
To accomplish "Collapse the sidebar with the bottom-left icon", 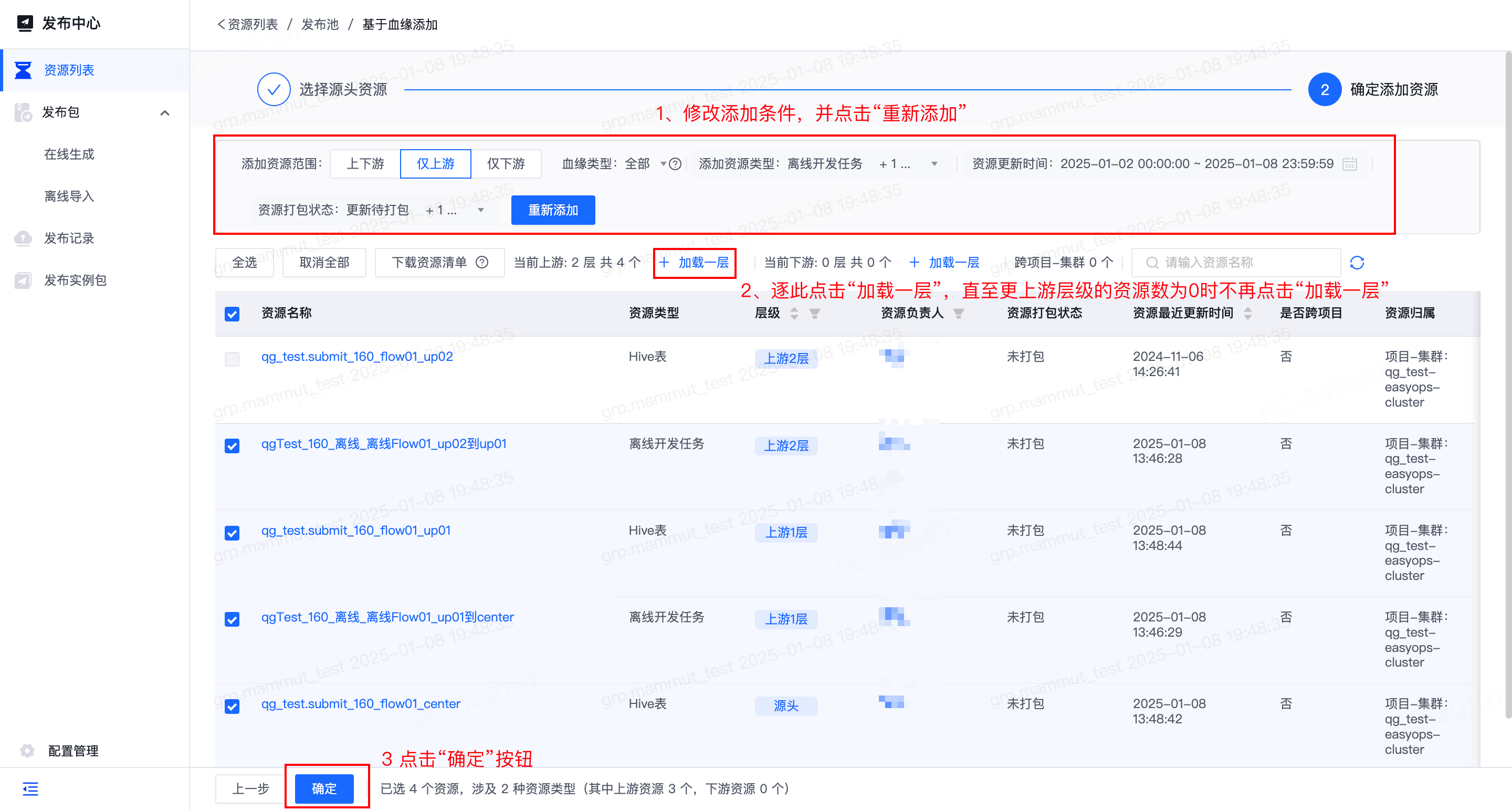I will click(x=30, y=789).
